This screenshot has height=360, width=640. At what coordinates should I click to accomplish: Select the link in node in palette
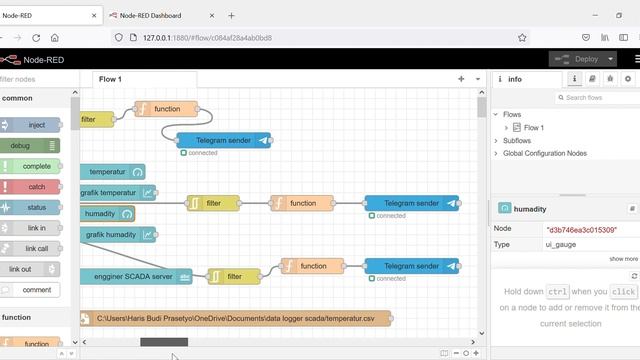(31, 228)
